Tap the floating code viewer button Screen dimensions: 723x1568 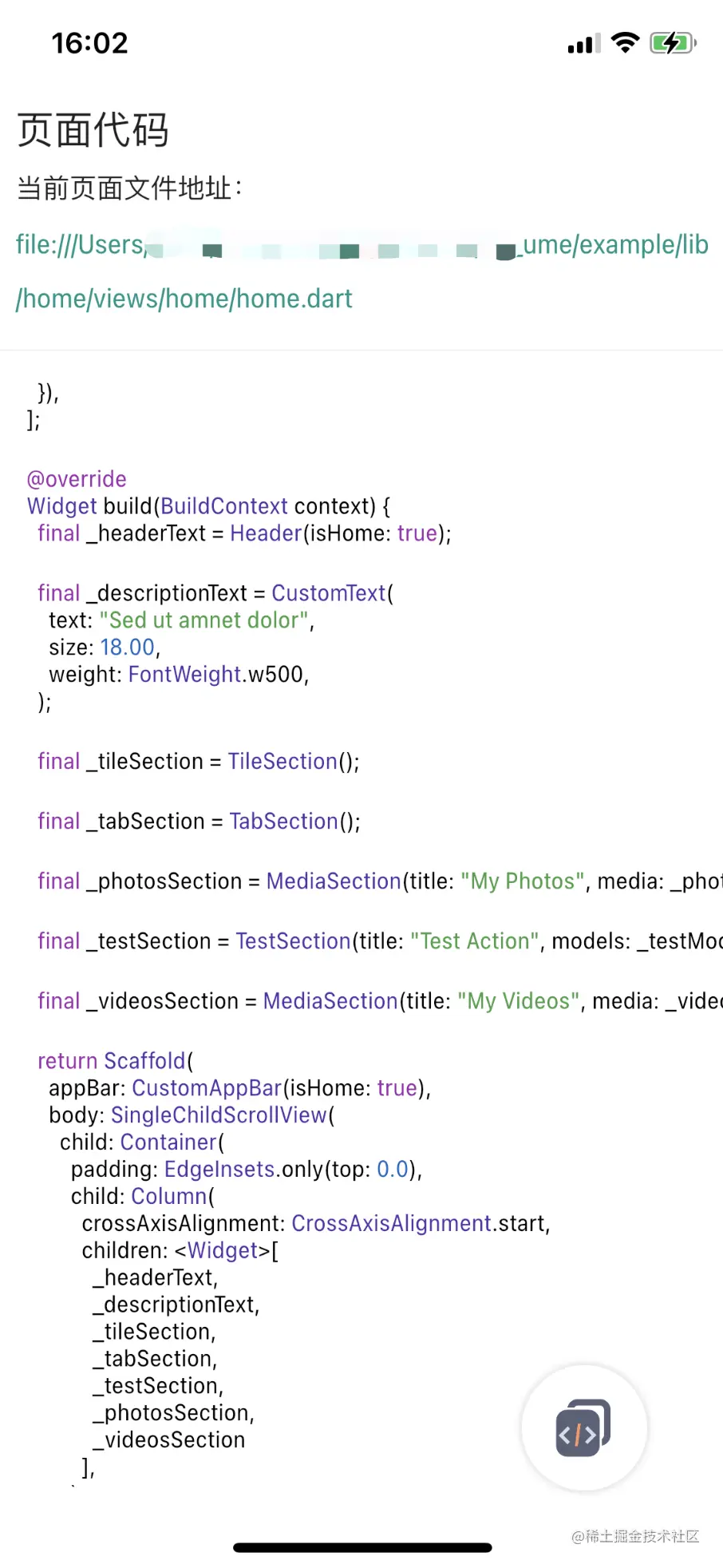coord(584,1427)
